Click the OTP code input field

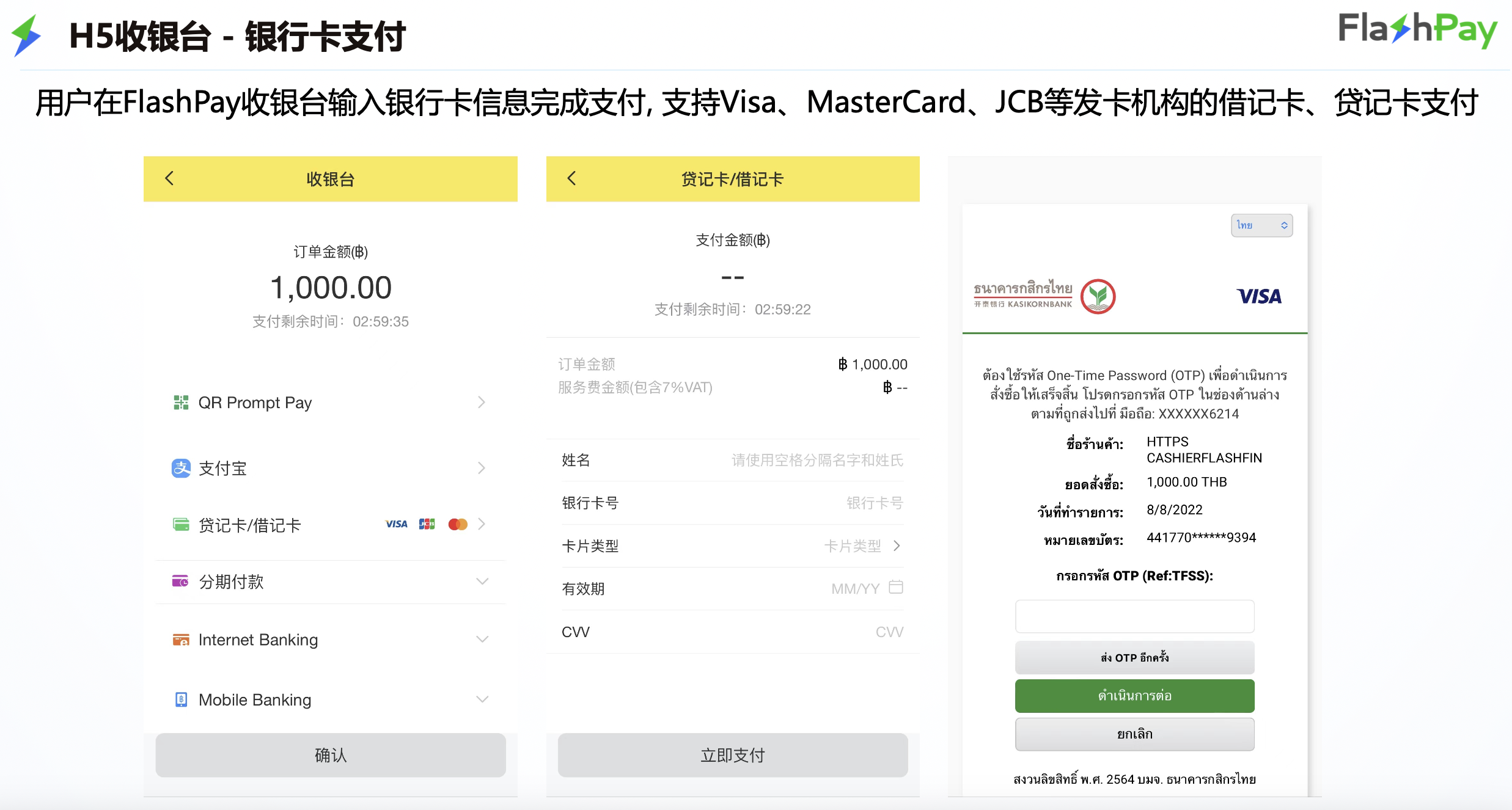[x=1134, y=616]
